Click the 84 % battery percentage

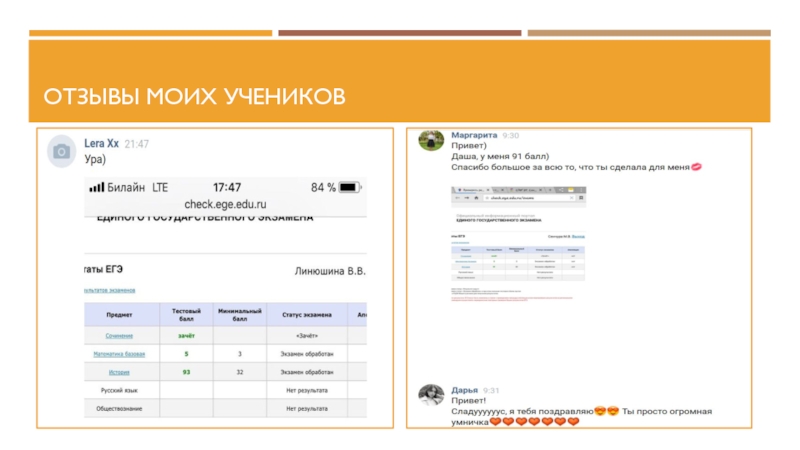(x=323, y=188)
